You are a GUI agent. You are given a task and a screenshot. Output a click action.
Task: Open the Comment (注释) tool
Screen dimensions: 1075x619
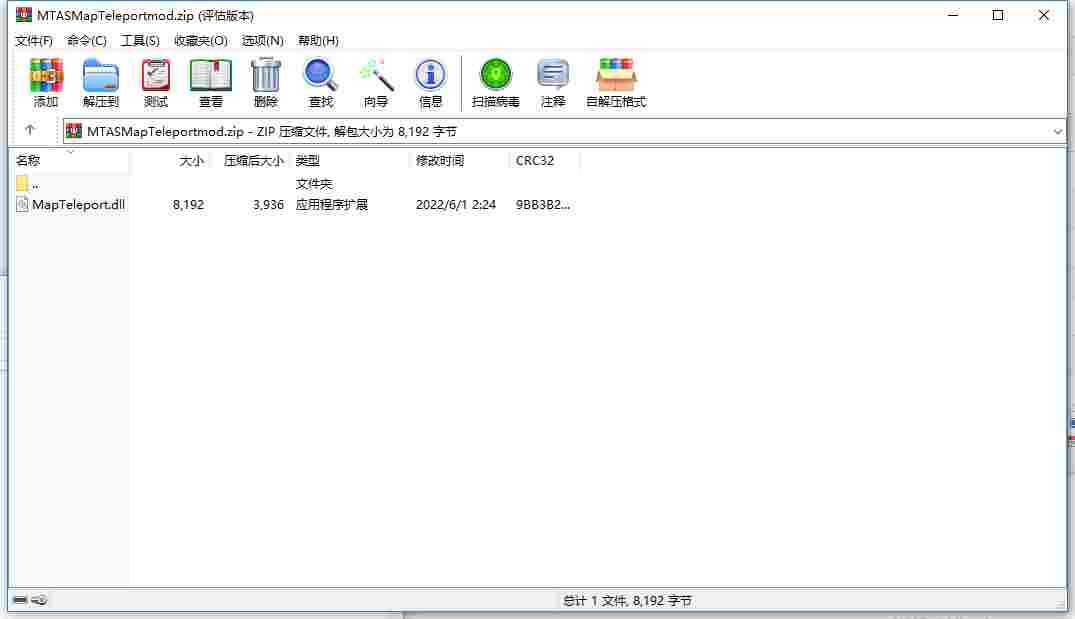click(553, 82)
